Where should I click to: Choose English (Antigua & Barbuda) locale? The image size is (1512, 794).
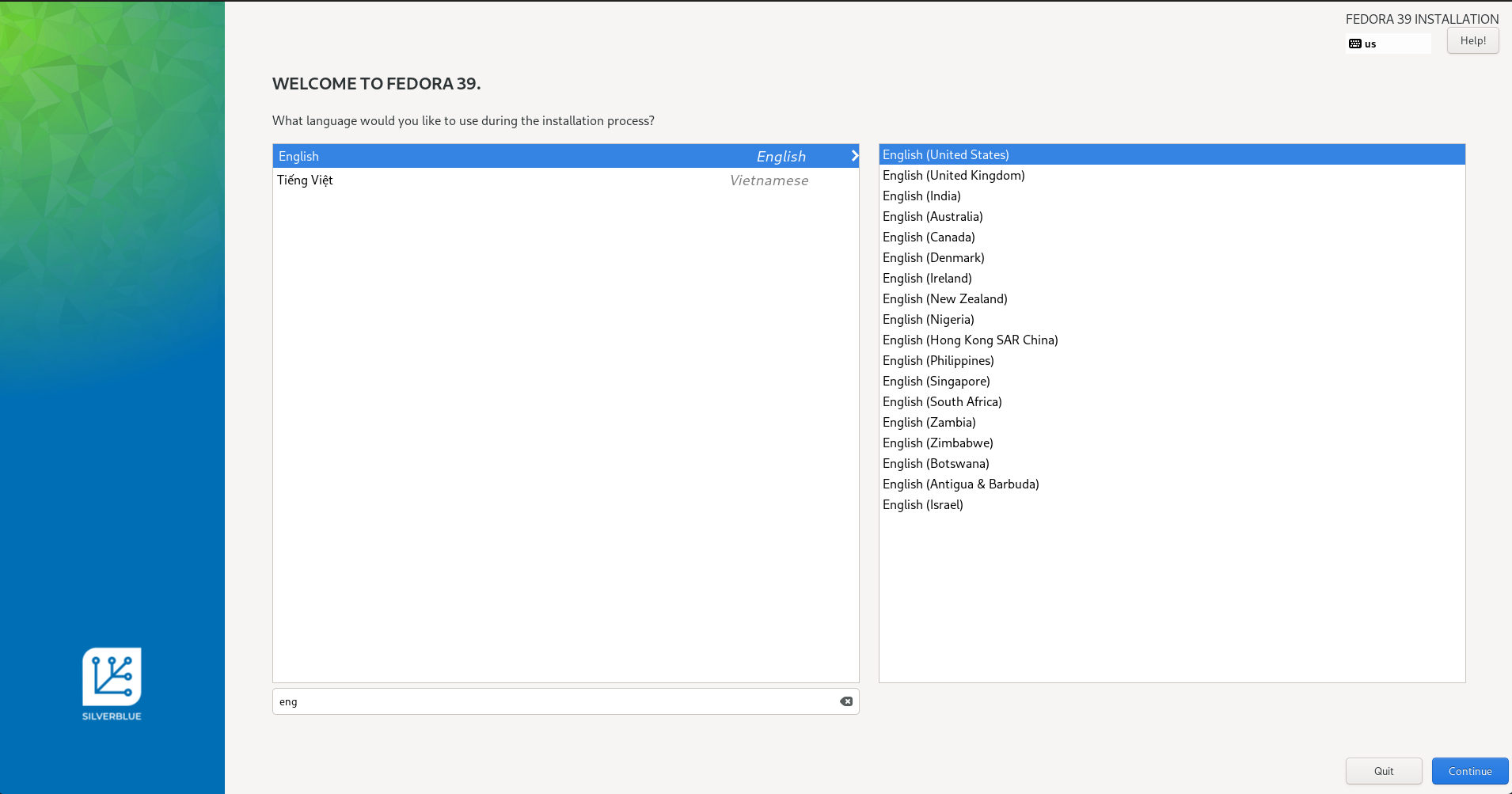[x=960, y=484]
